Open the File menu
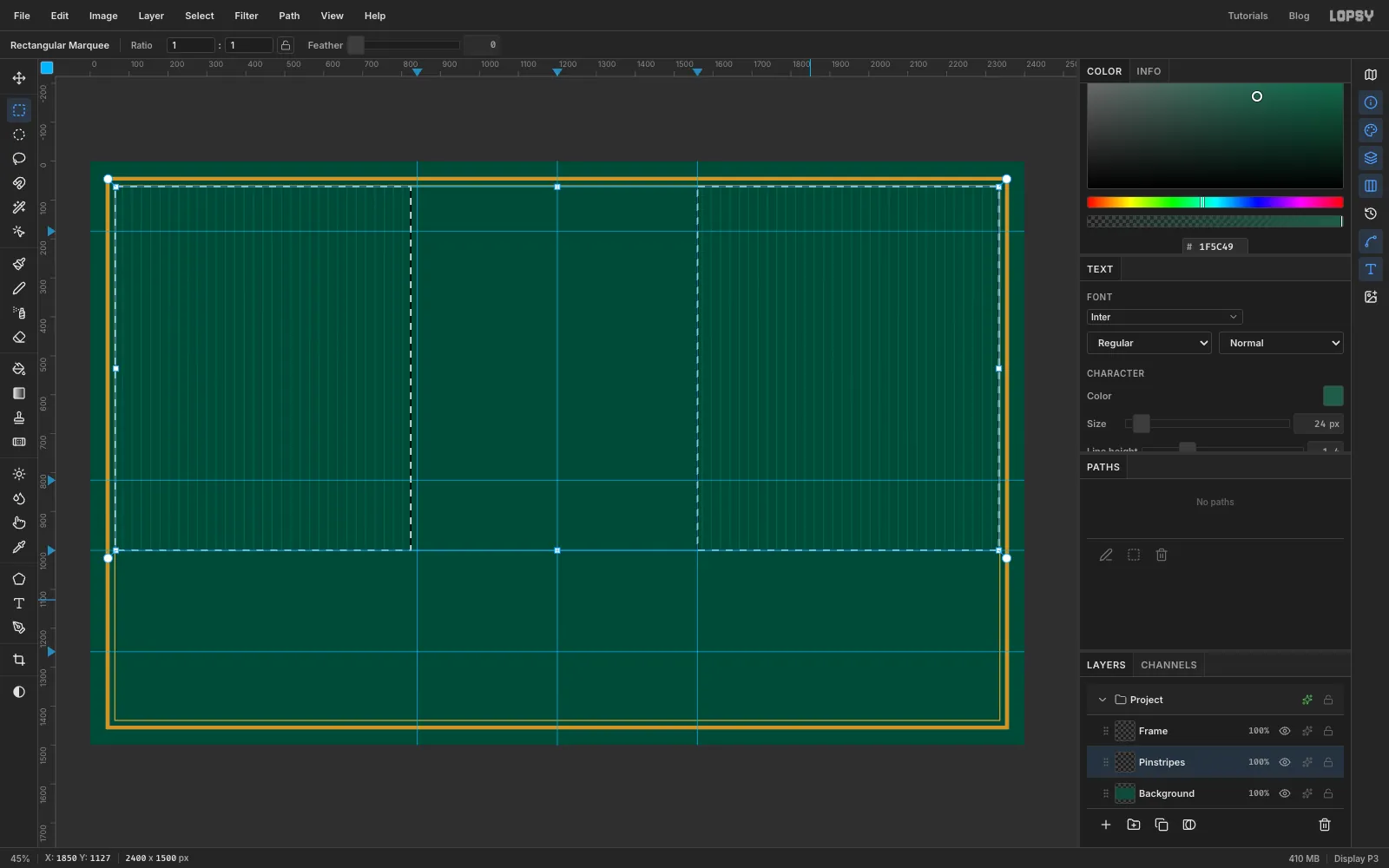Viewport: 1389px width, 868px height. coord(22,16)
